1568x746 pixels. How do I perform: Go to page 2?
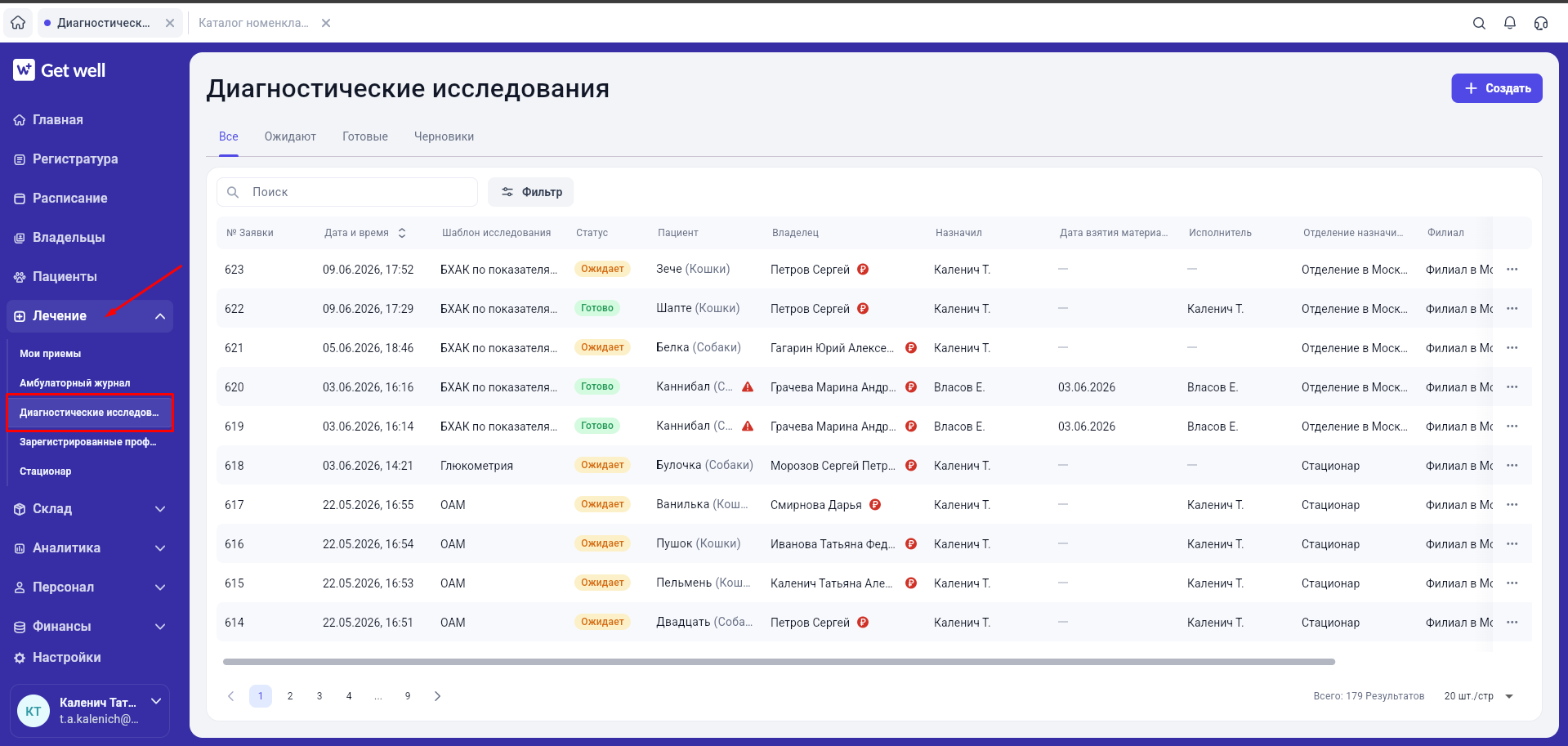coord(290,696)
